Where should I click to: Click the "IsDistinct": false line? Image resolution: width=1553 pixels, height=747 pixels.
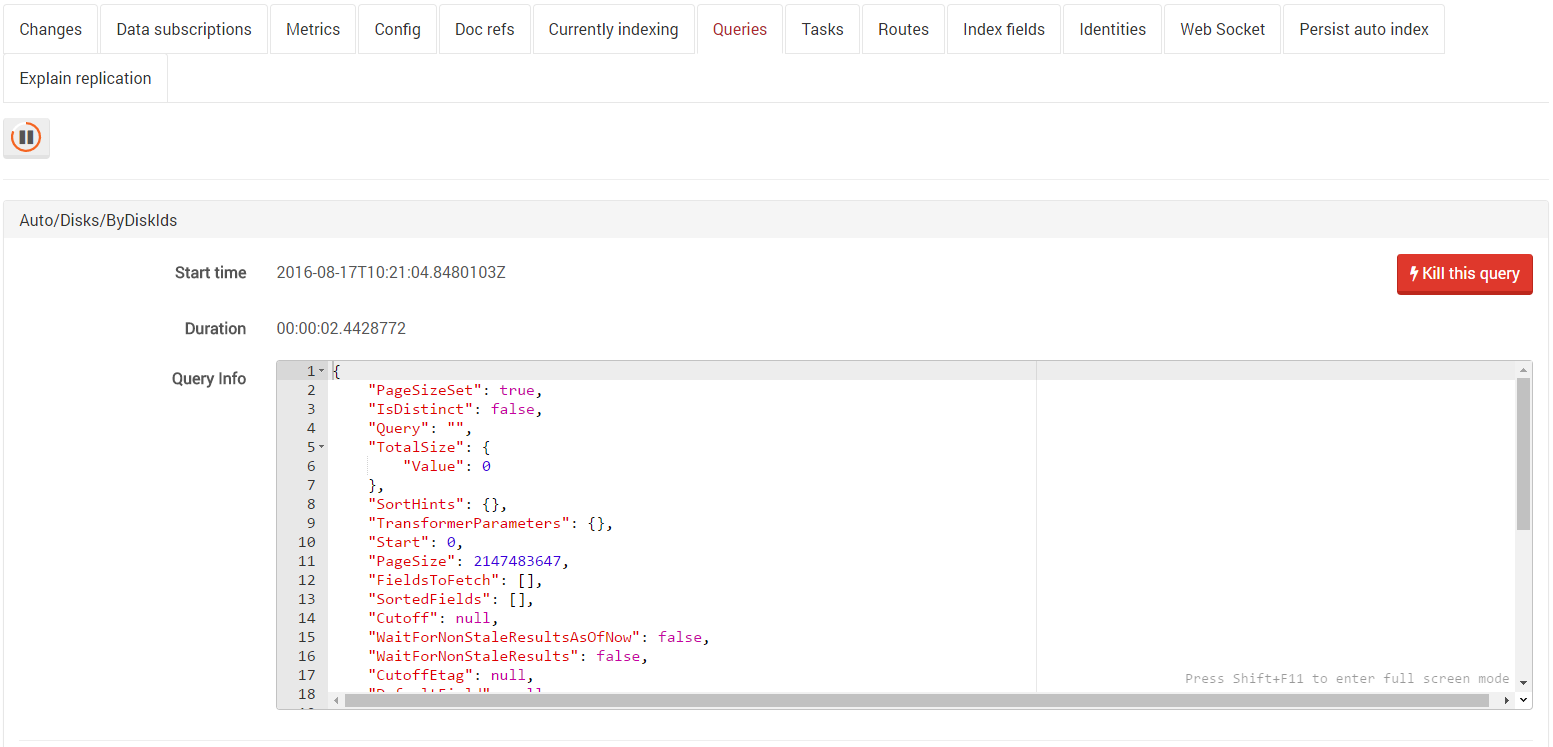pos(456,409)
